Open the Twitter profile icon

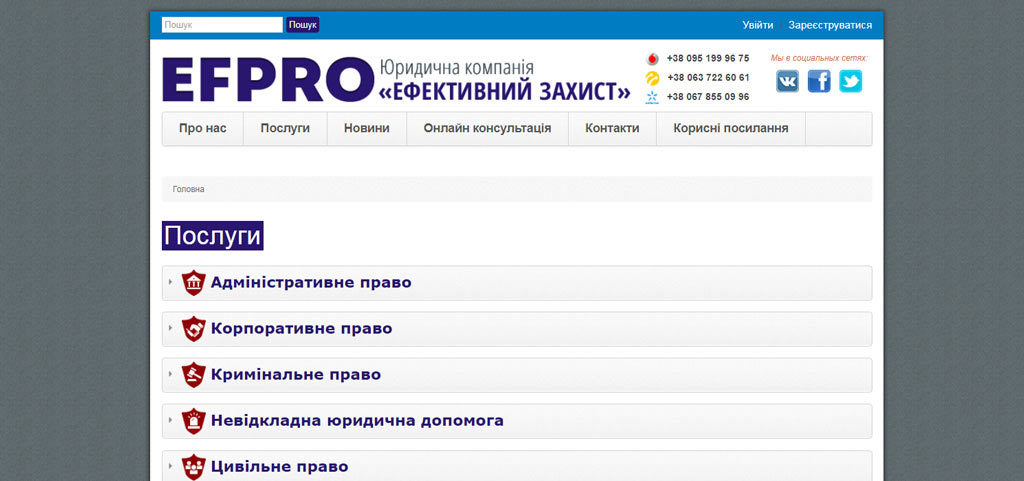click(850, 81)
